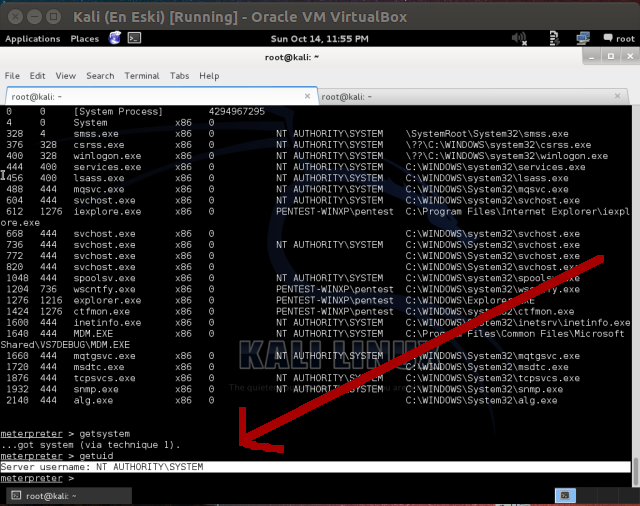Click the wscntfy.exe process name
This screenshot has width=640, height=506.
point(104,289)
